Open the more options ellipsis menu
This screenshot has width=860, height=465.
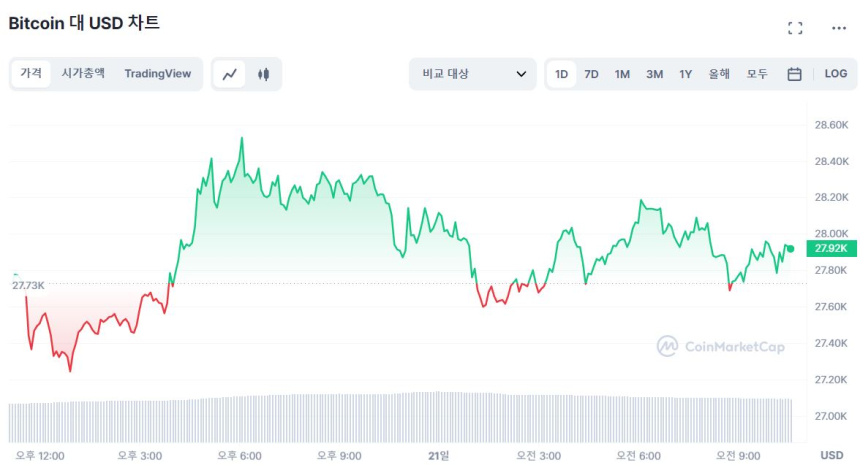point(838,28)
